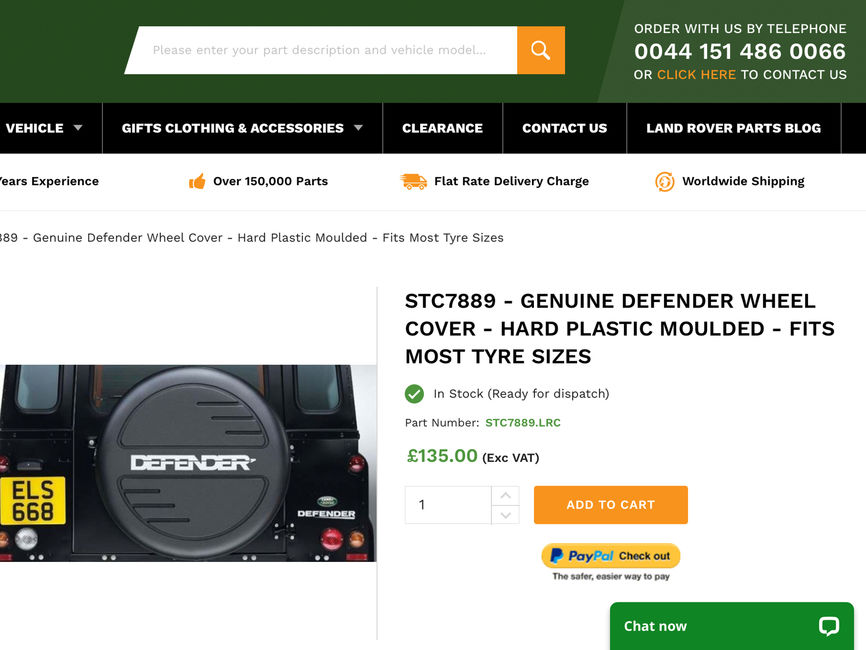Viewport: 866px width, 650px height.
Task: Open the Clearance menu item
Action: (442, 128)
